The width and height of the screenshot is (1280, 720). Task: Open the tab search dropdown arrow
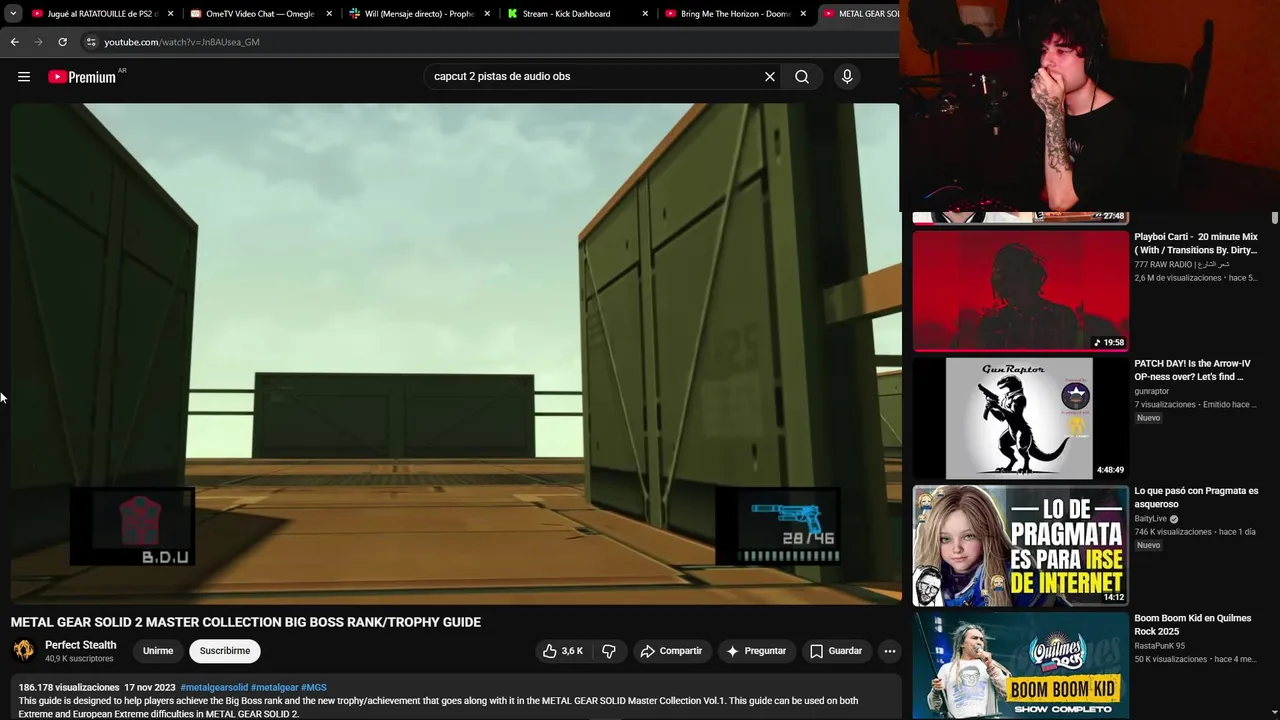point(13,14)
